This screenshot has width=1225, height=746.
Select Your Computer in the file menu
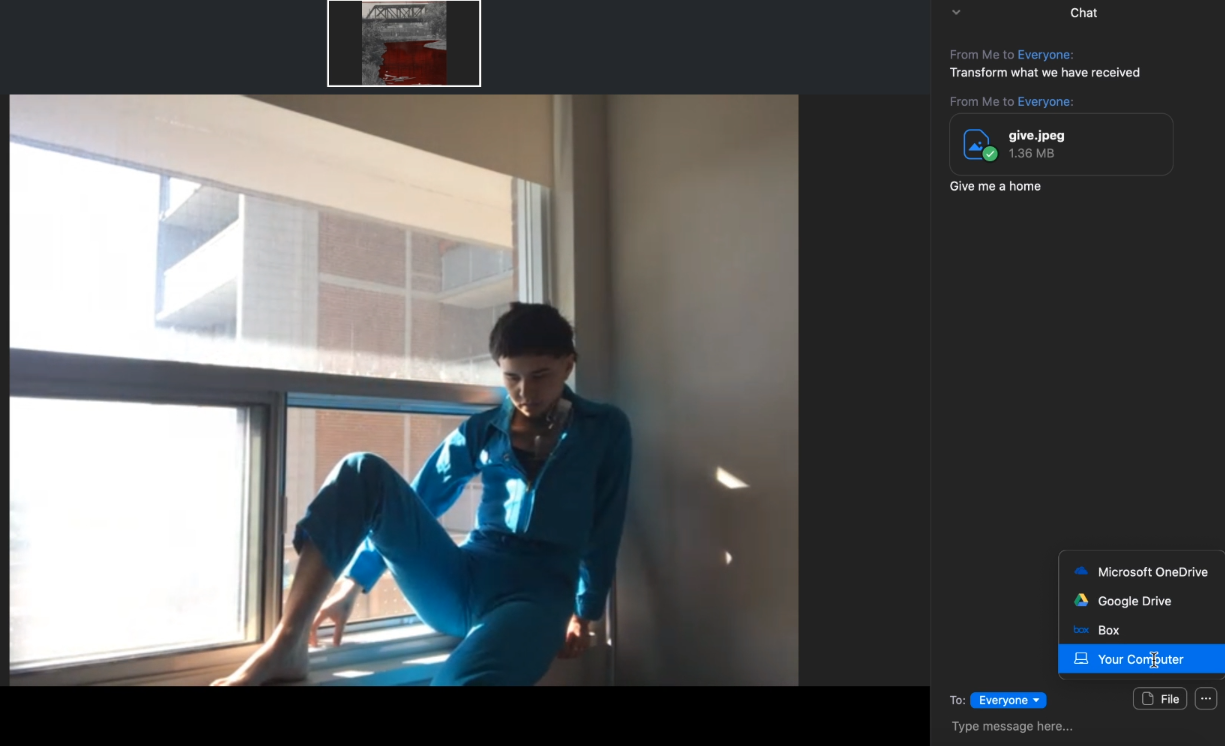coord(1141,659)
